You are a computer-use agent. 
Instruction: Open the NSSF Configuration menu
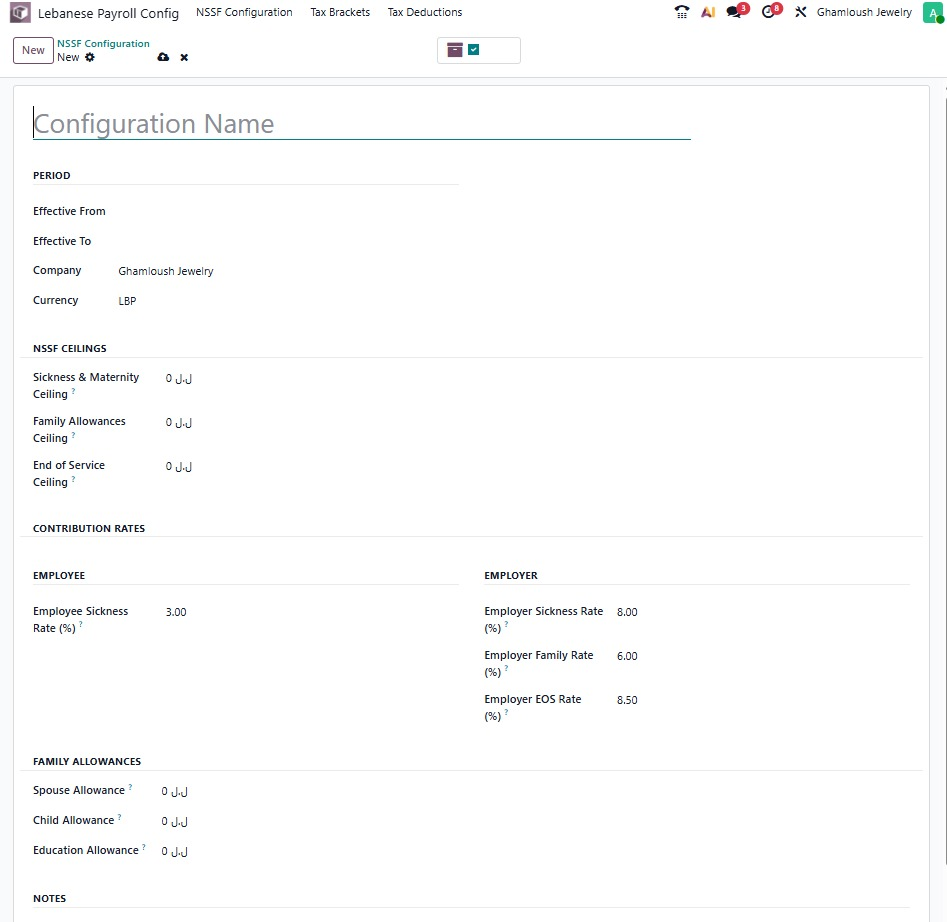coord(244,13)
